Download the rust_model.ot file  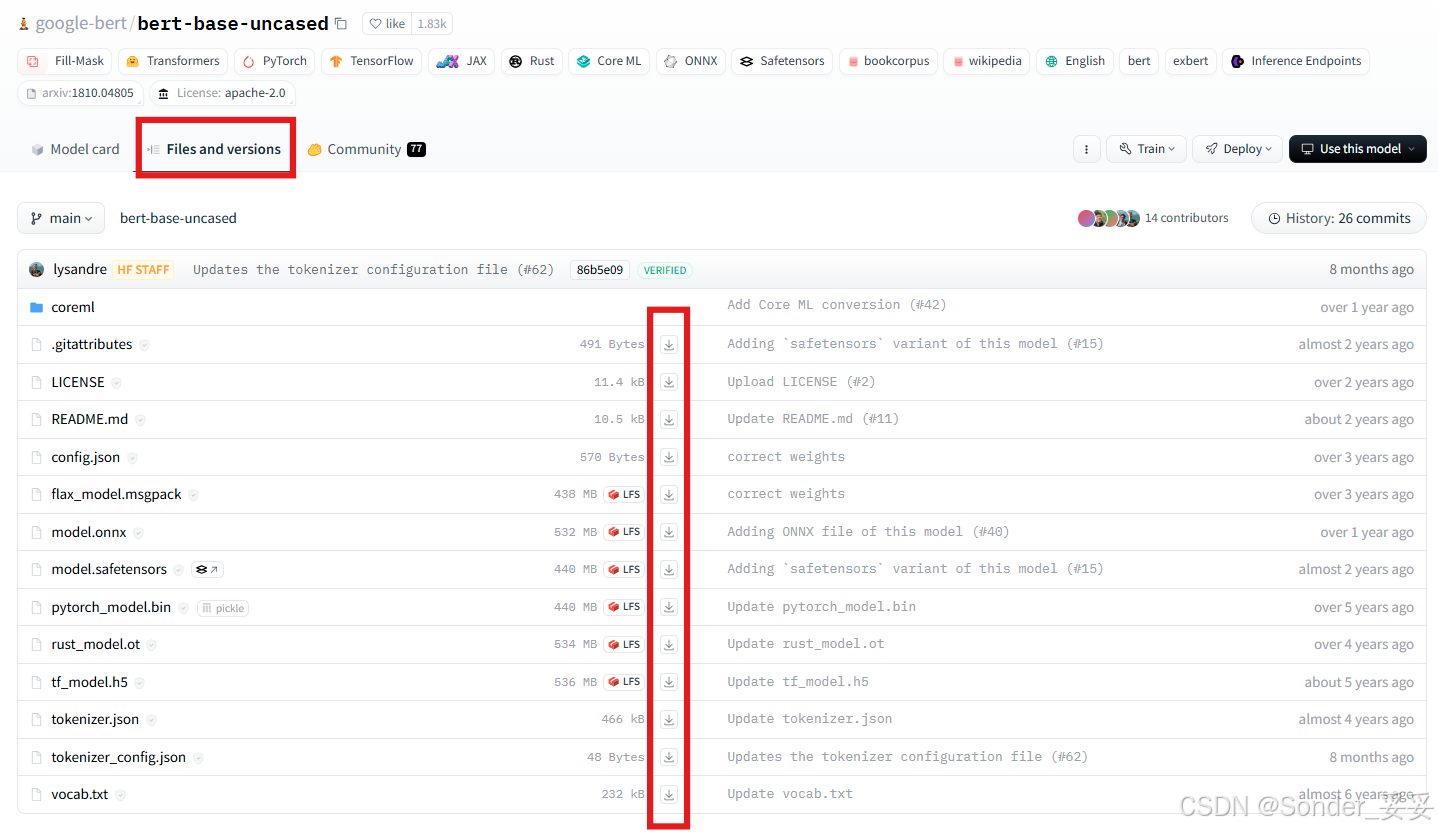click(x=669, y=644)
